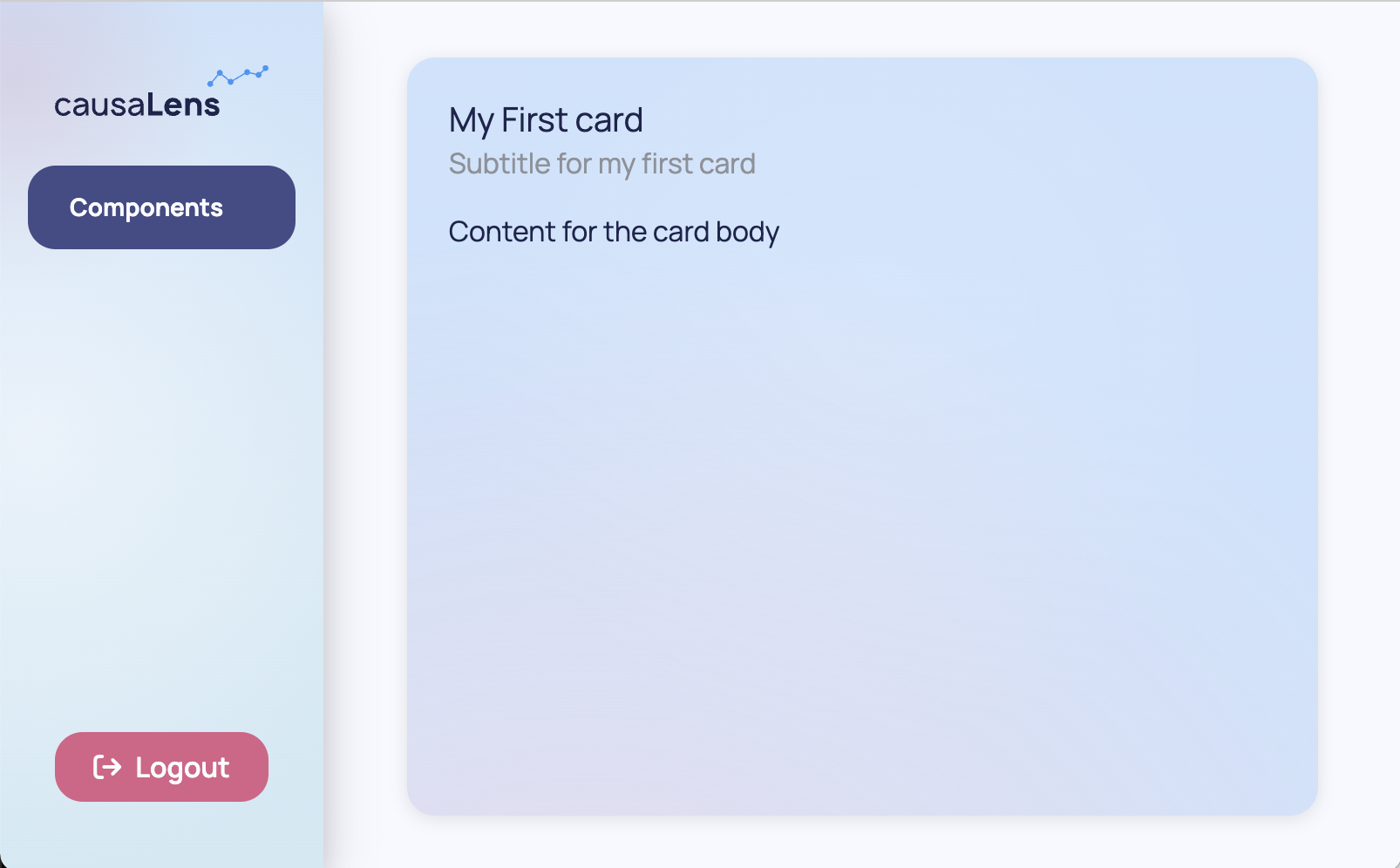Select the "My First card" title
The width and height of the screenshot is (1400, 868).
546,120
